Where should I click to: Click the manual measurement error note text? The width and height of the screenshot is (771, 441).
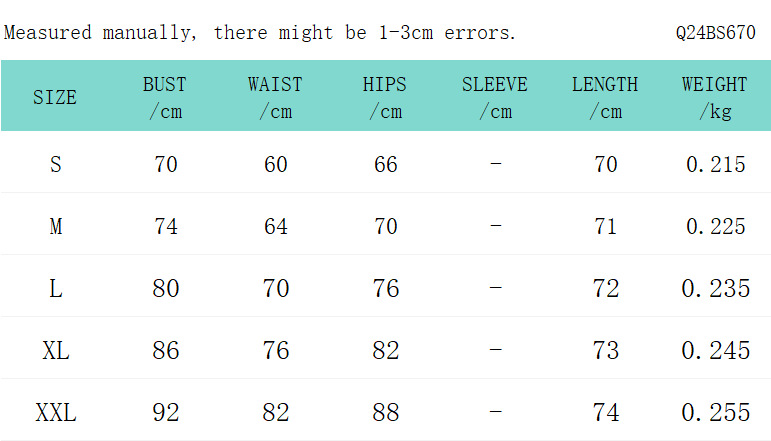click(260, 33)
